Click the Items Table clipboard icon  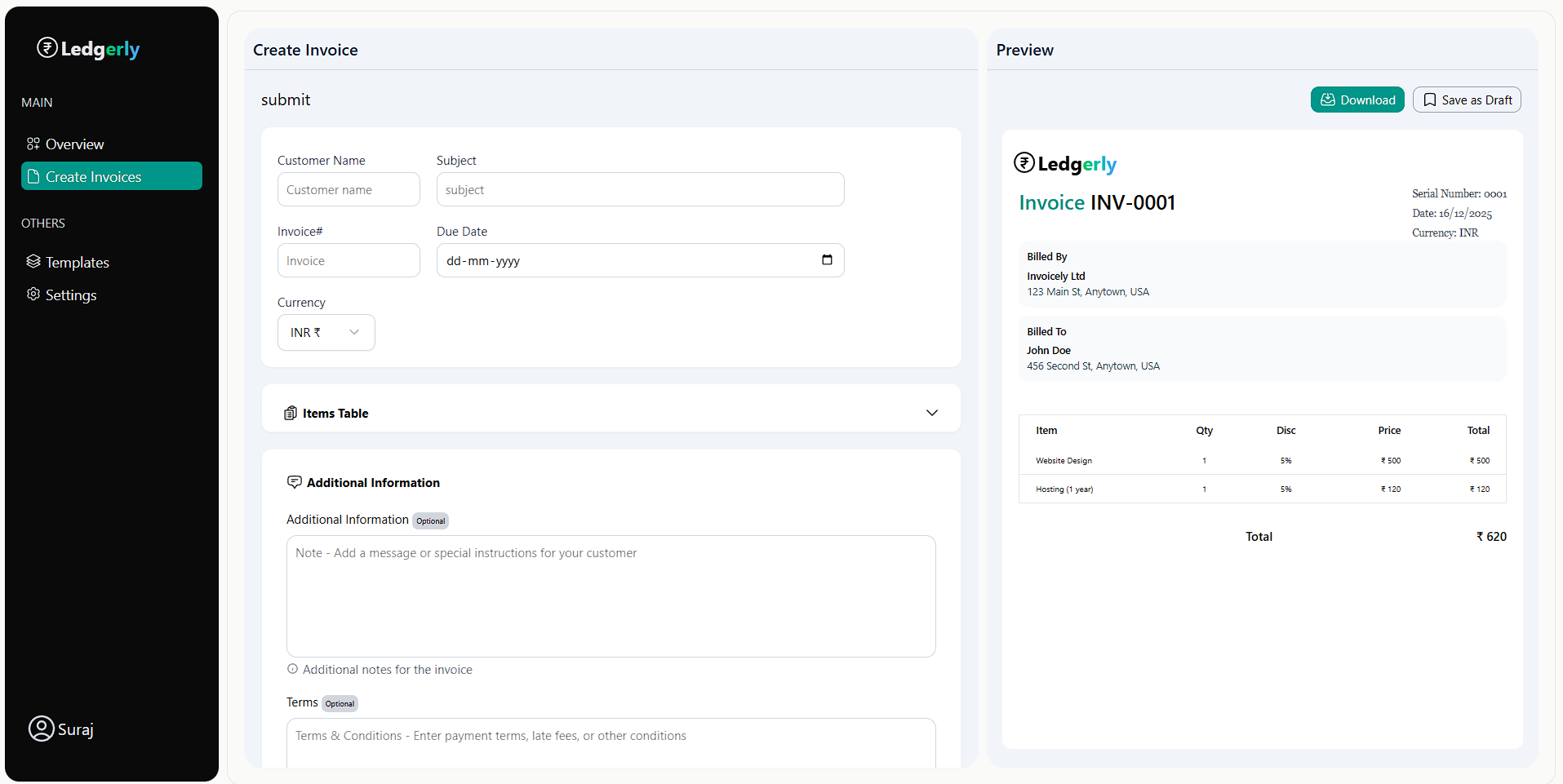pyautogui.click(x=291, y=414)
